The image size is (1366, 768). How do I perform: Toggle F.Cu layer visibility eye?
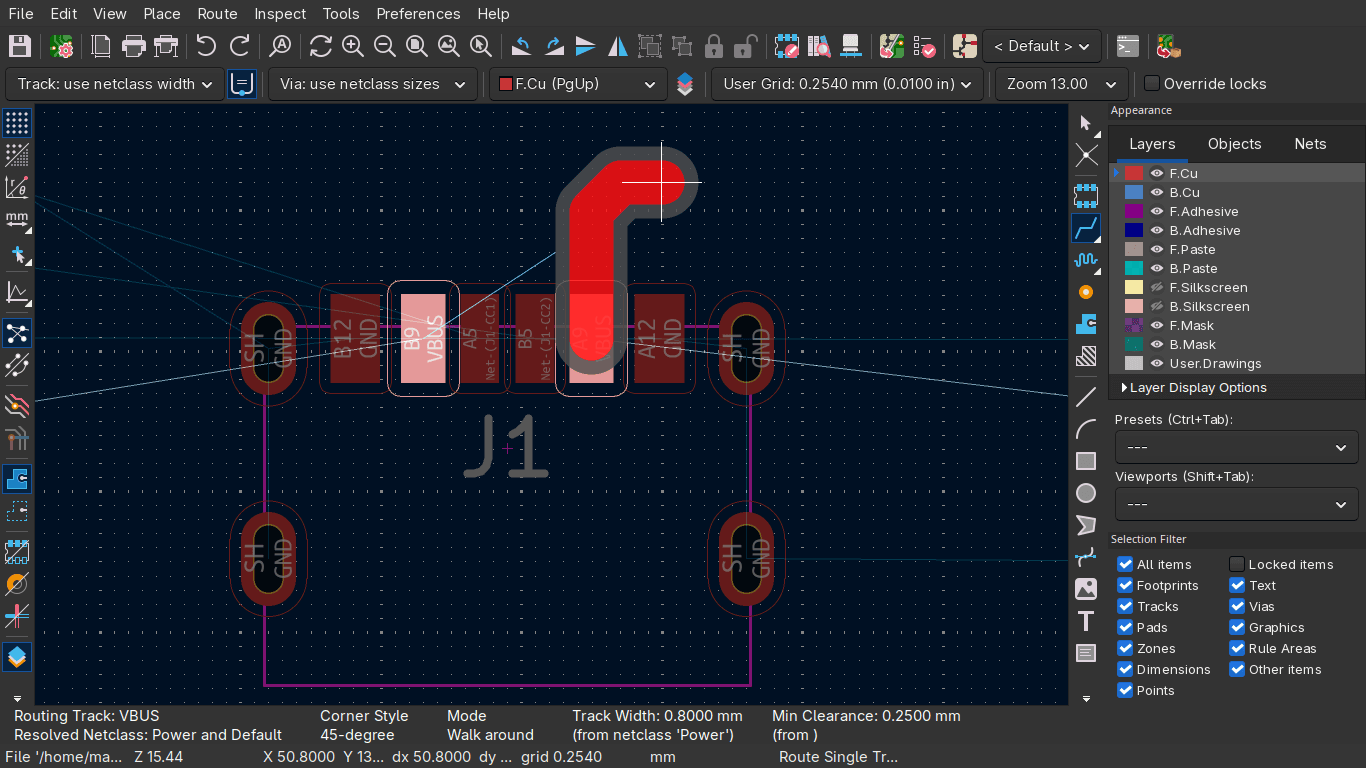pos(1157,173)
